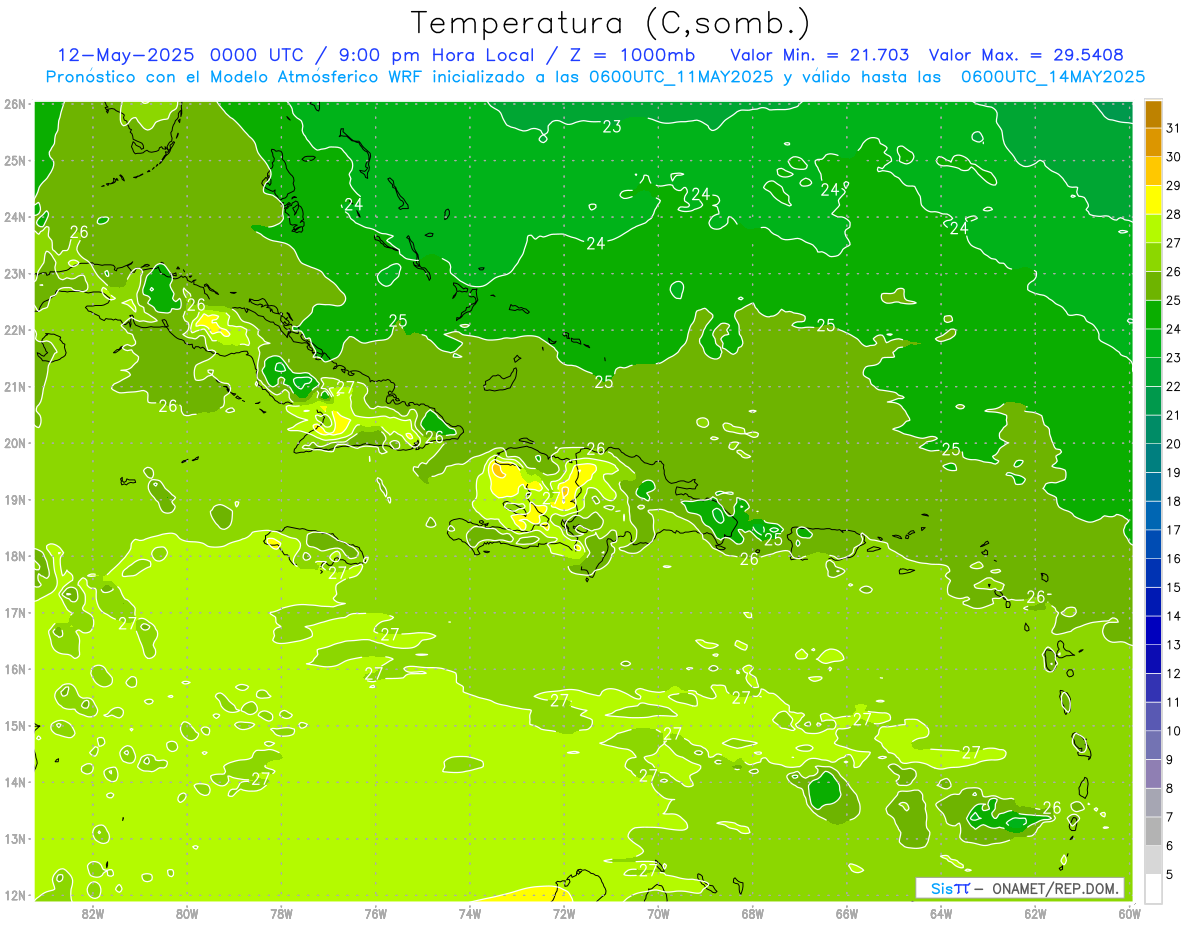Click the 66W longitude axis label
The image size is (1200, 927).
click(x=847, y=913)
